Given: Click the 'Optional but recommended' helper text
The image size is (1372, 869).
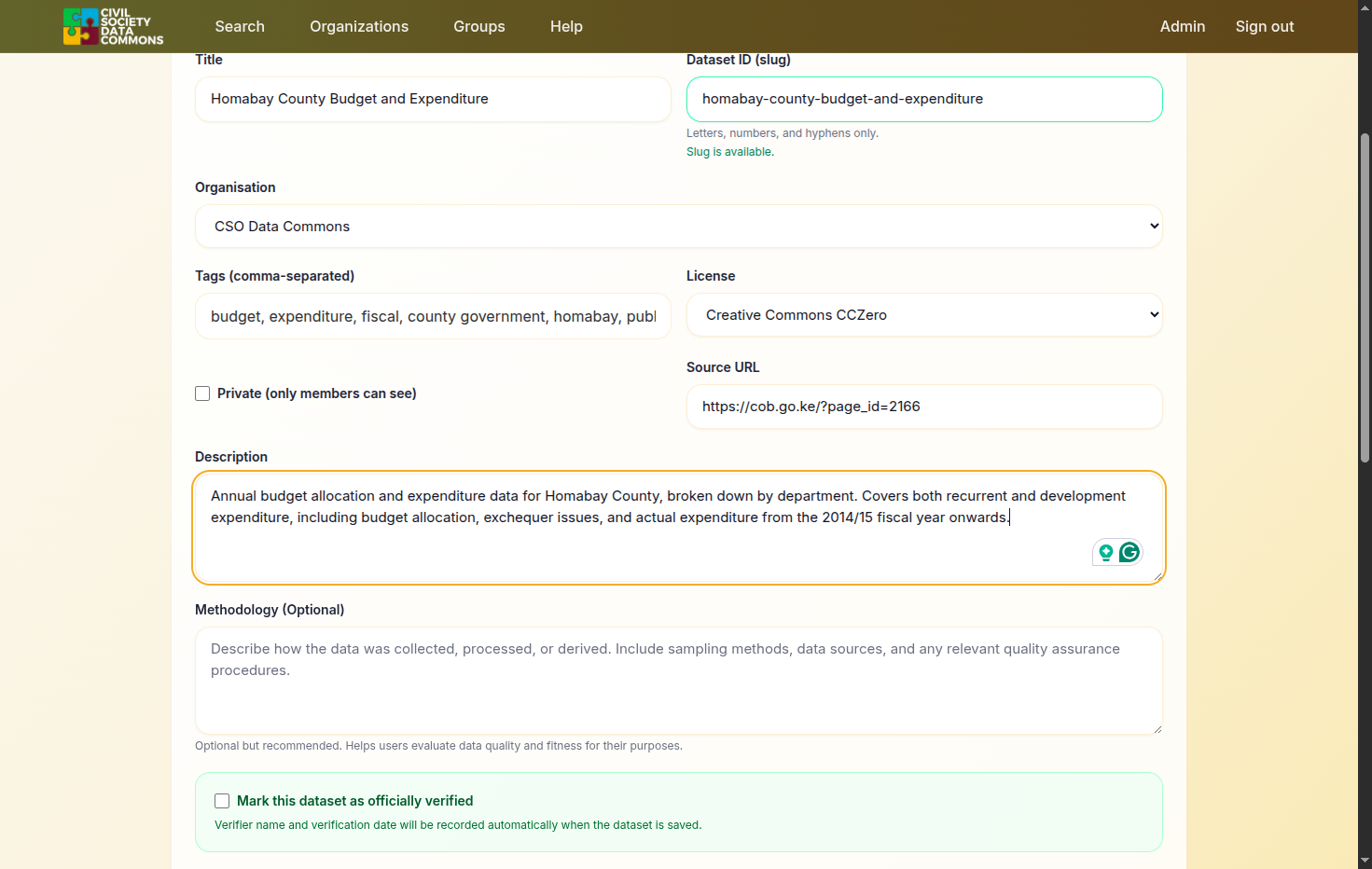Looking at the screenshot, I should (438, 746).
